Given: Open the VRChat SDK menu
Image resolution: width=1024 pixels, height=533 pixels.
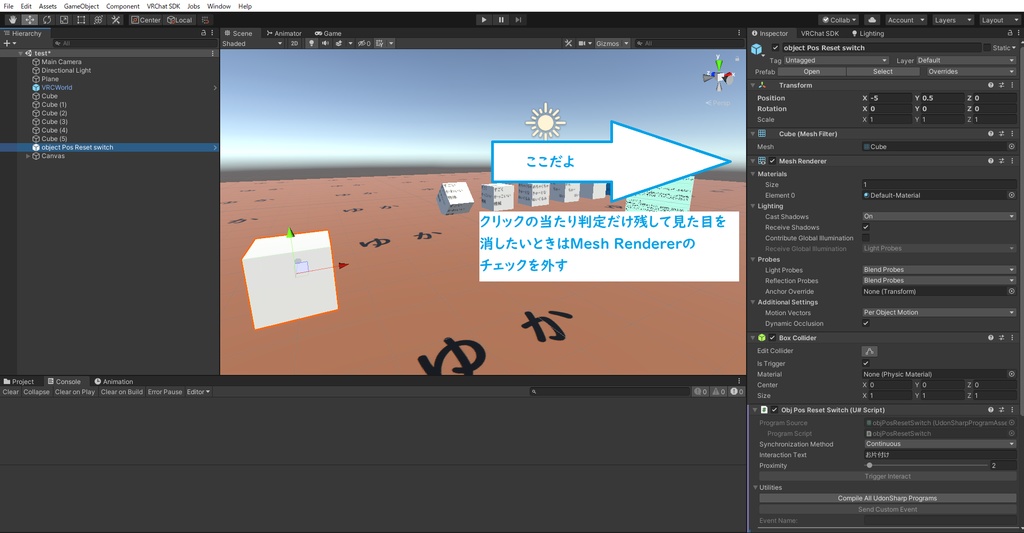Looking at the screenshot, I should [x=163, y=6].
